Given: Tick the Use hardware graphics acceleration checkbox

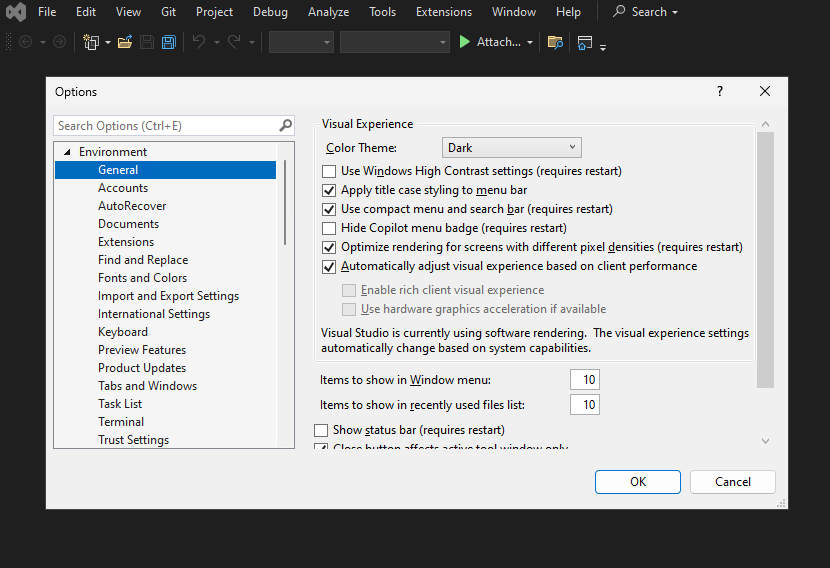Looking at the screenshot, I should [x=349, y=309].
